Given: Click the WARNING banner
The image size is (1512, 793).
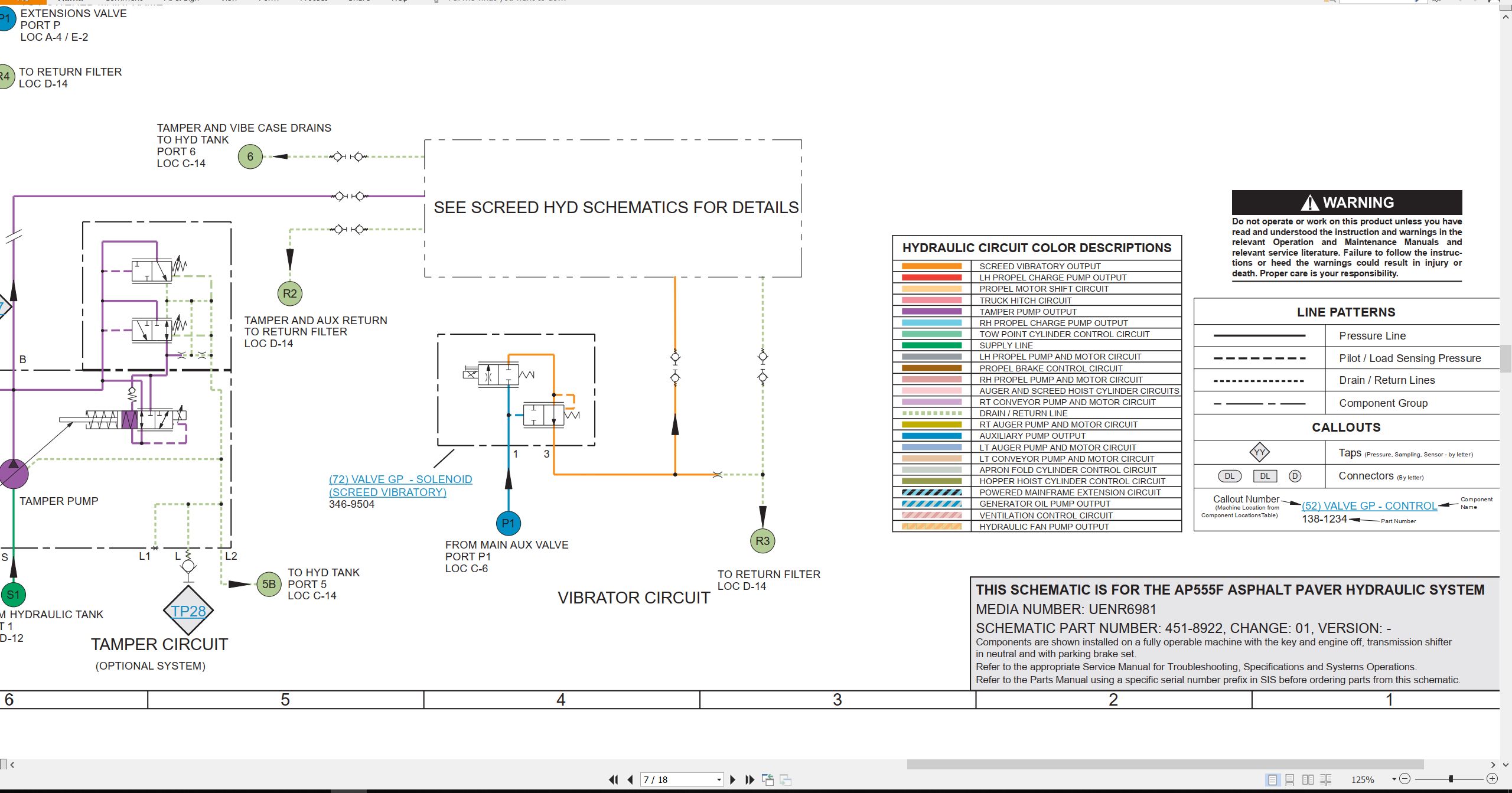Looking at the screenshot, I should (x=1347, y=203).
